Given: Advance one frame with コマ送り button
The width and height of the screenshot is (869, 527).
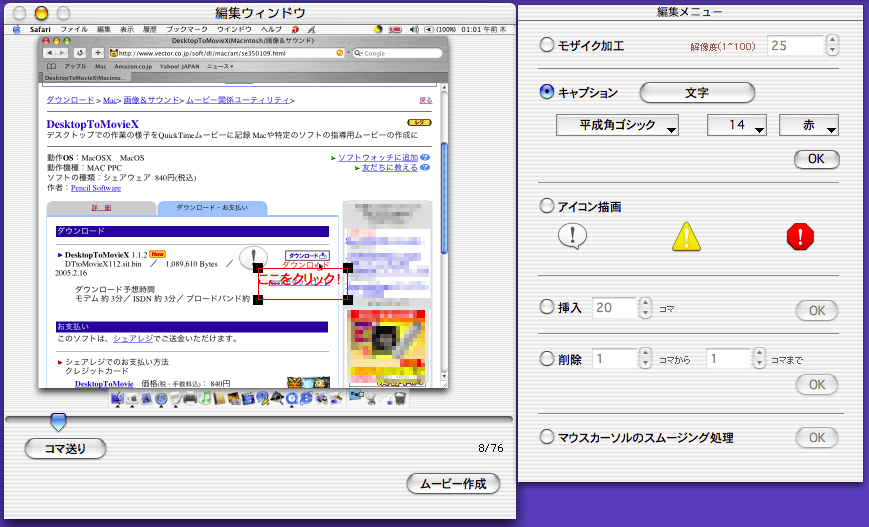Looking at the screenshot, I should [x=65, y=449].
